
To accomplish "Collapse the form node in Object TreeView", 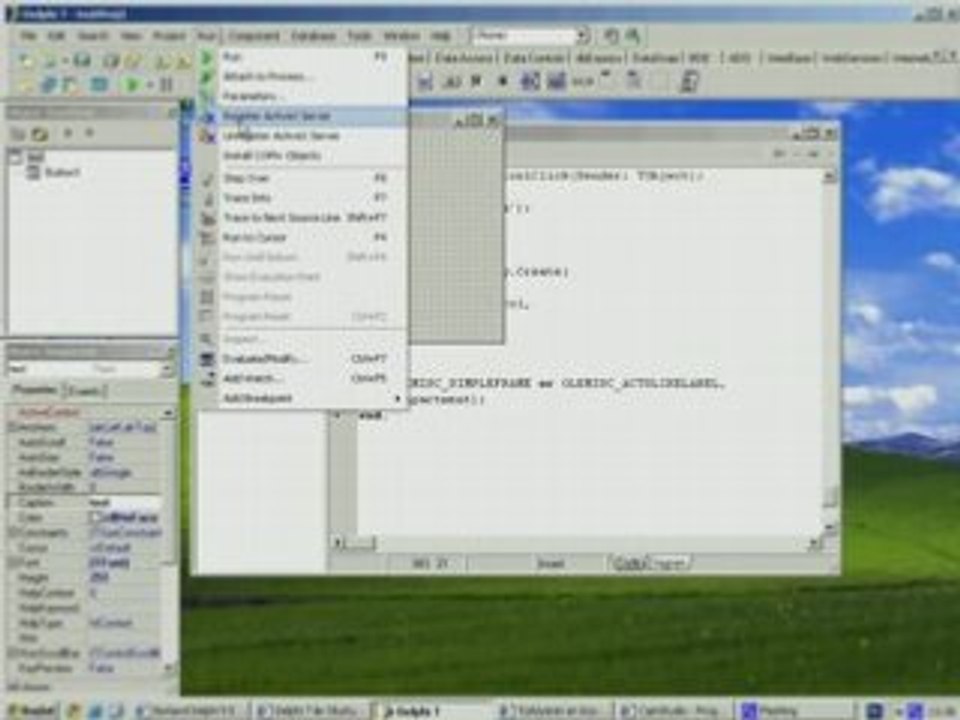I will [x=17, y=157].
